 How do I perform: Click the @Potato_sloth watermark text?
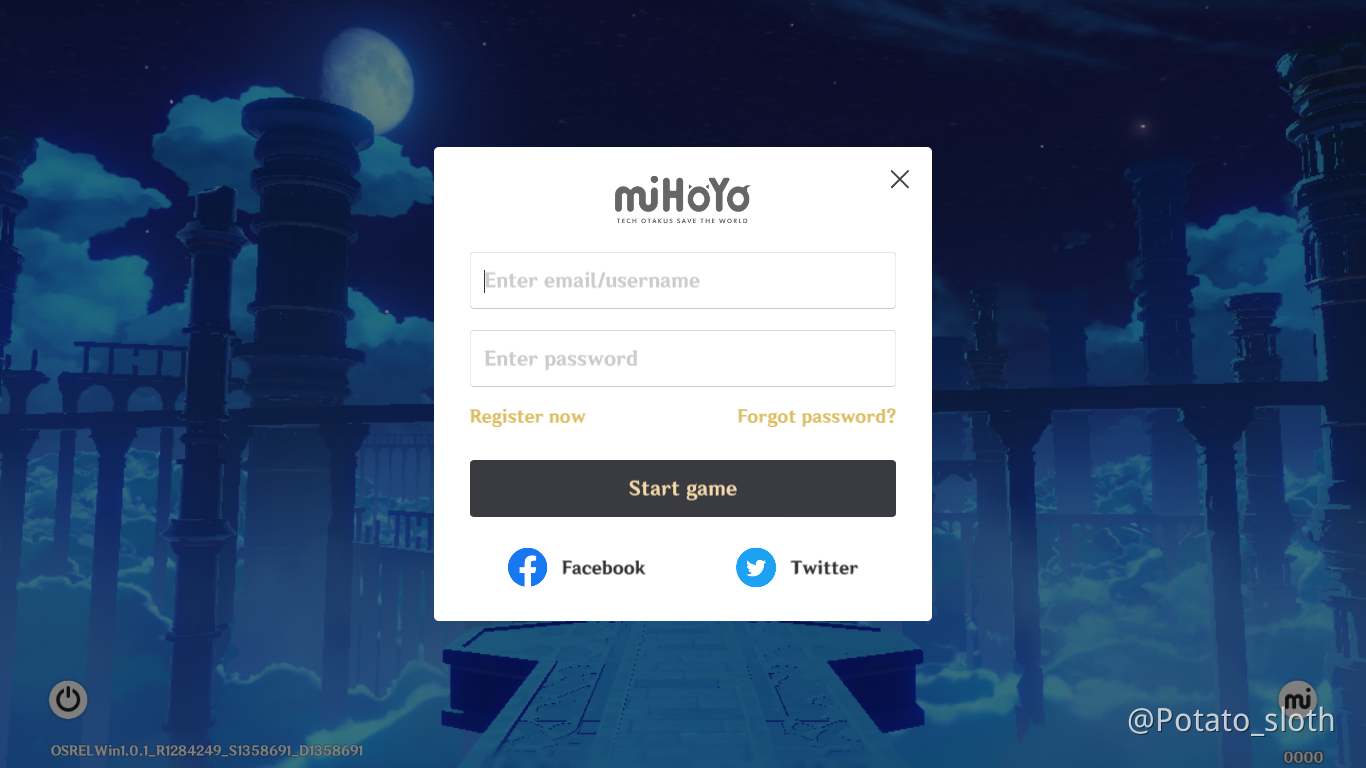[x=1231, y=720]
